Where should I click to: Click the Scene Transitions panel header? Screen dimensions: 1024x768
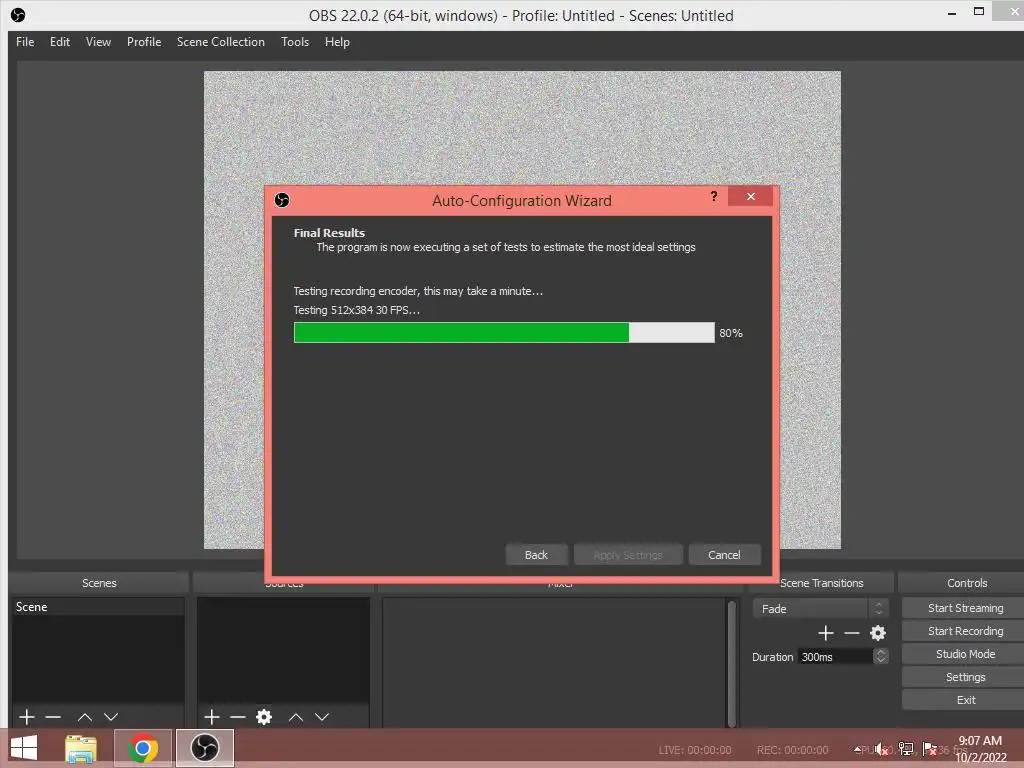[x=822, y=583]
